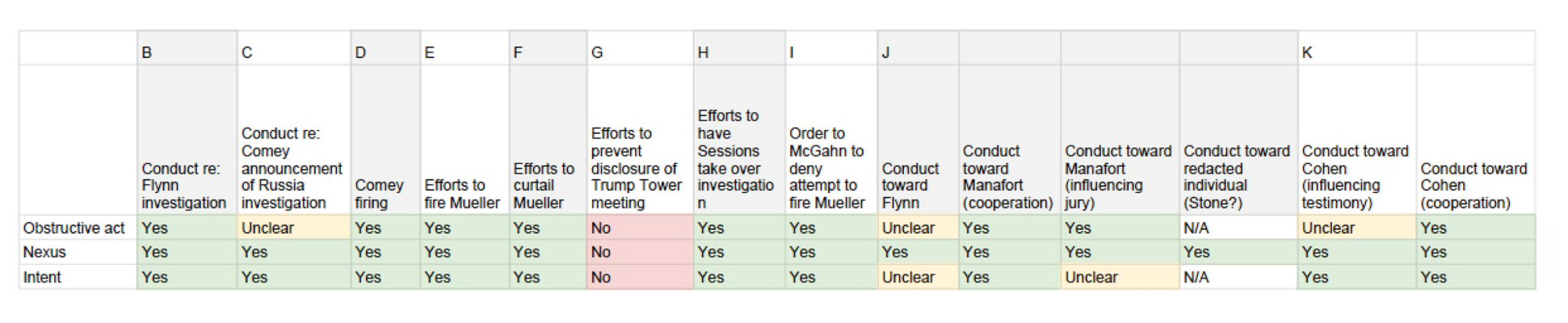
Task: Select the 'Nexus' row label
Action: pyautogui.click(x=78, y=252)
